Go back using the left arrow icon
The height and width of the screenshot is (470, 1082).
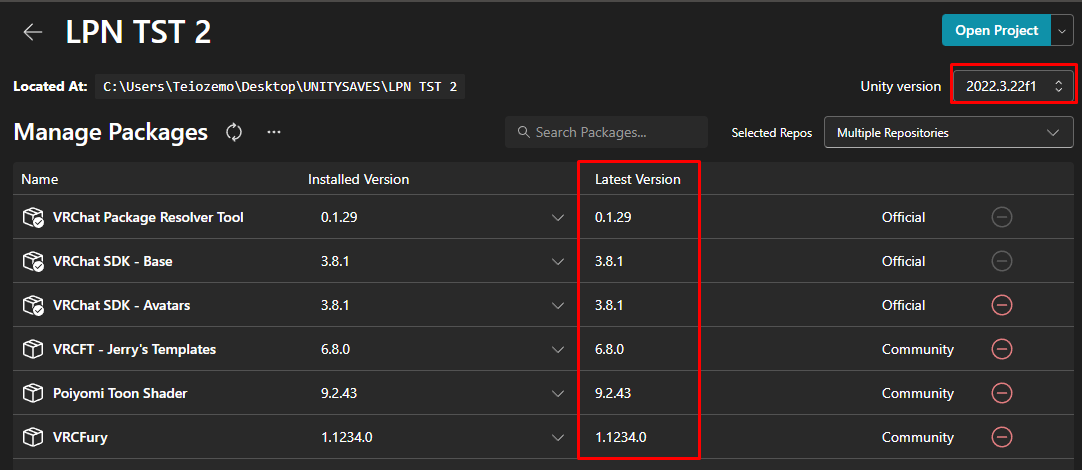click(x=32, y=32)
